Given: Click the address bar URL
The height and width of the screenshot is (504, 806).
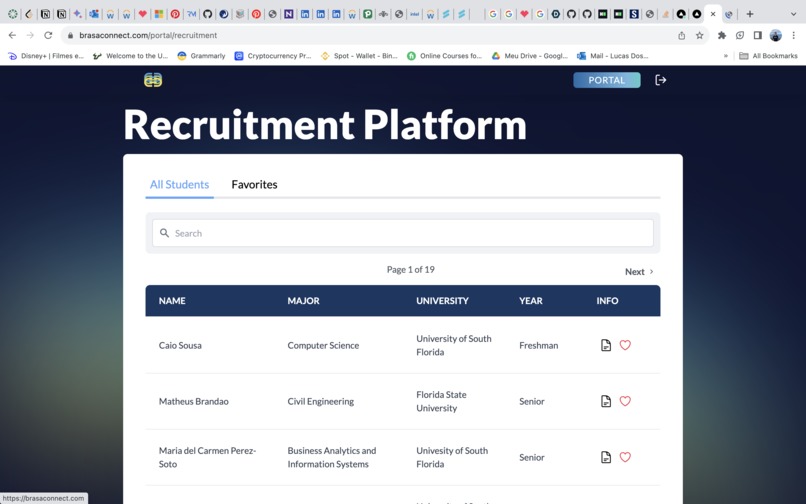Looking at the screenshot, I should tap(148, 35).
